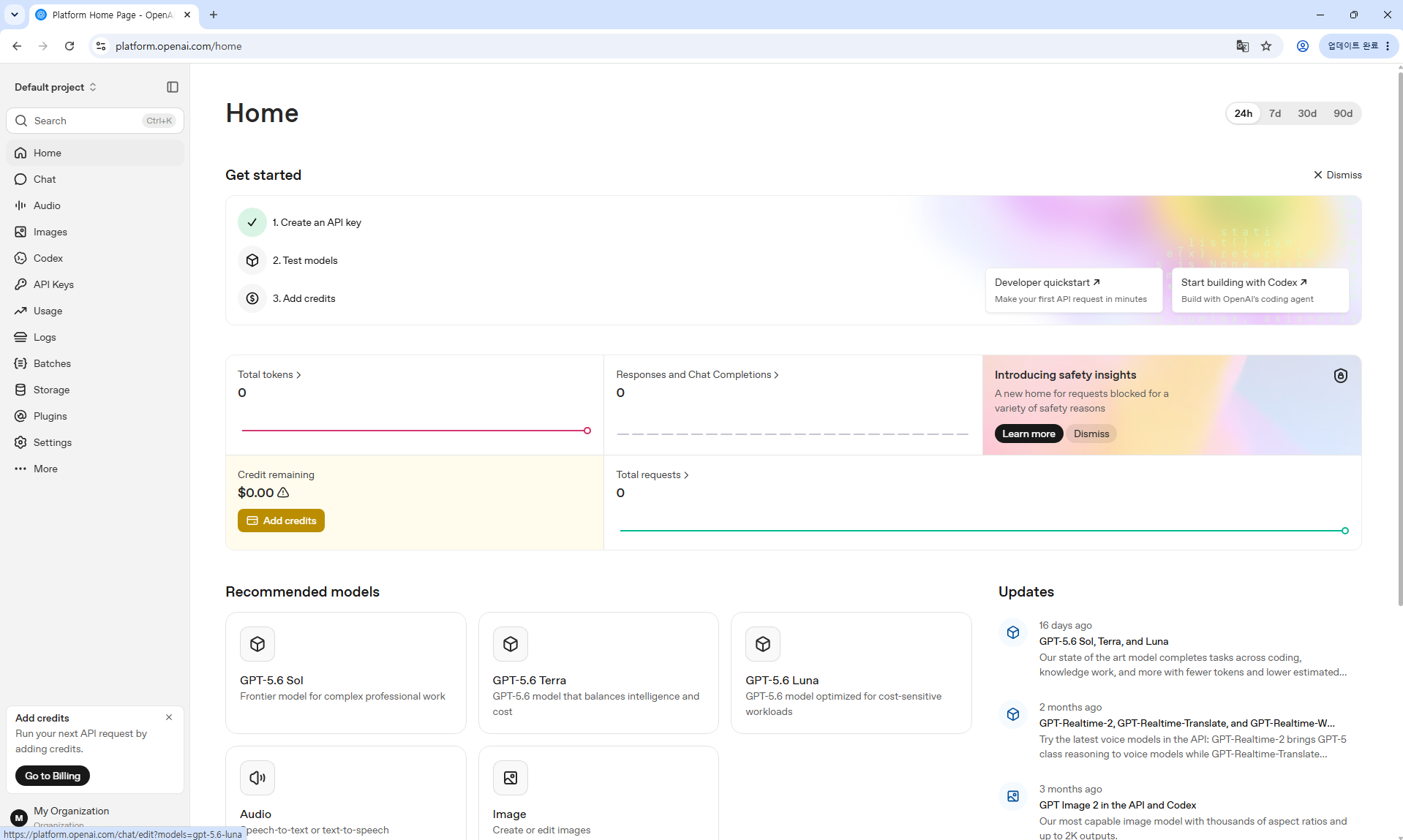View site information icon in address bar
This screenshot has width=1403, height=840.
(x=101, y=46)
